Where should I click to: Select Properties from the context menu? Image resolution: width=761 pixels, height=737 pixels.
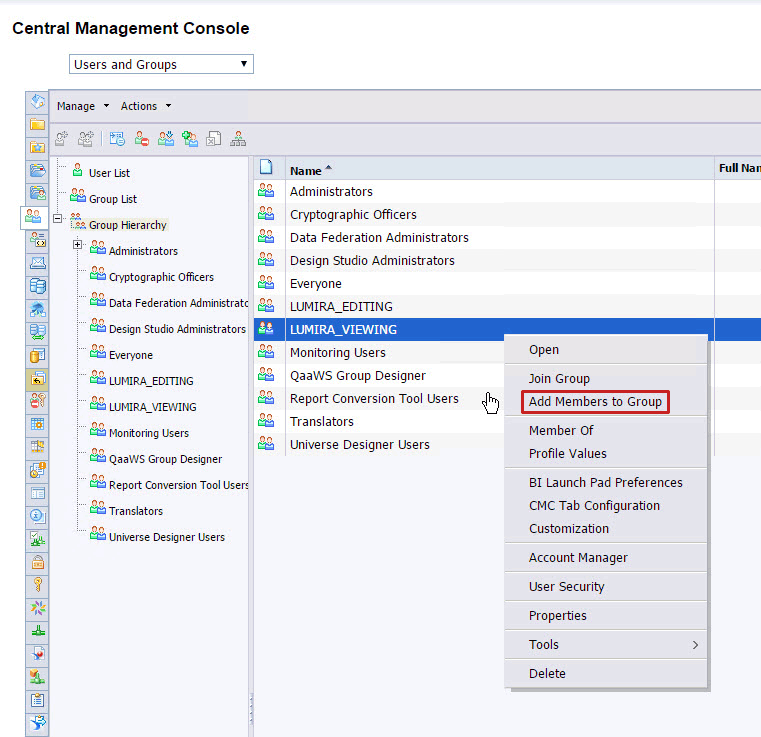point(557,616)
